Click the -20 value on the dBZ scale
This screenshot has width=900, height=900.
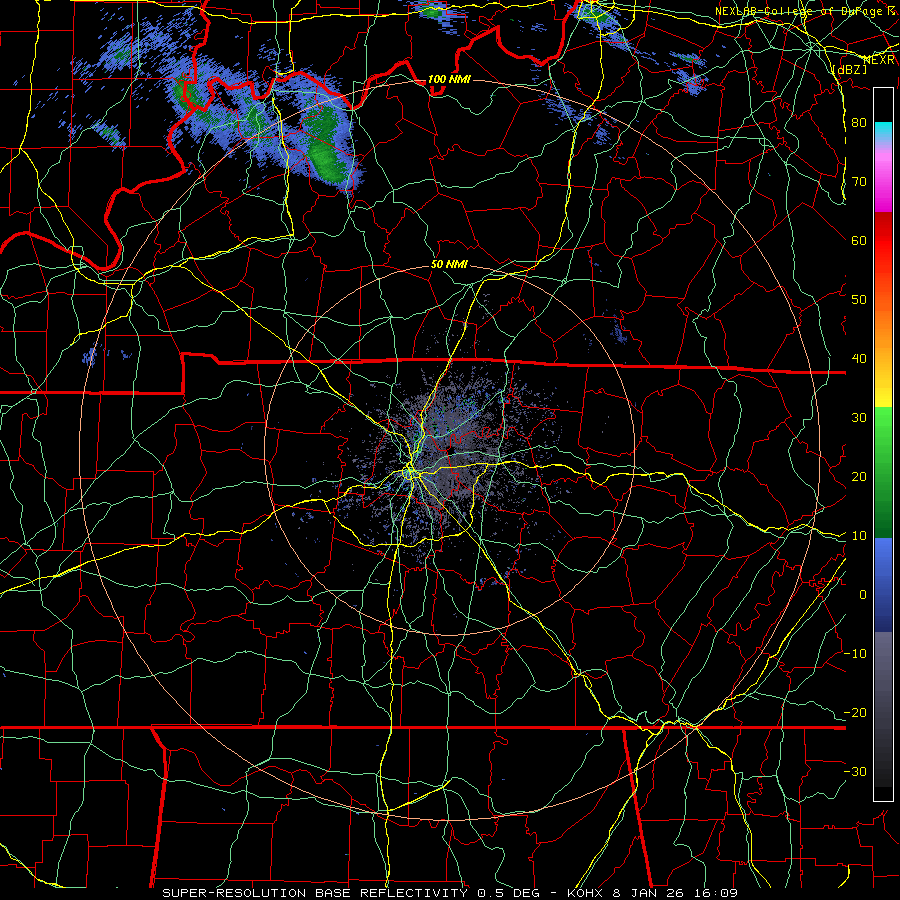pos(855,712)
